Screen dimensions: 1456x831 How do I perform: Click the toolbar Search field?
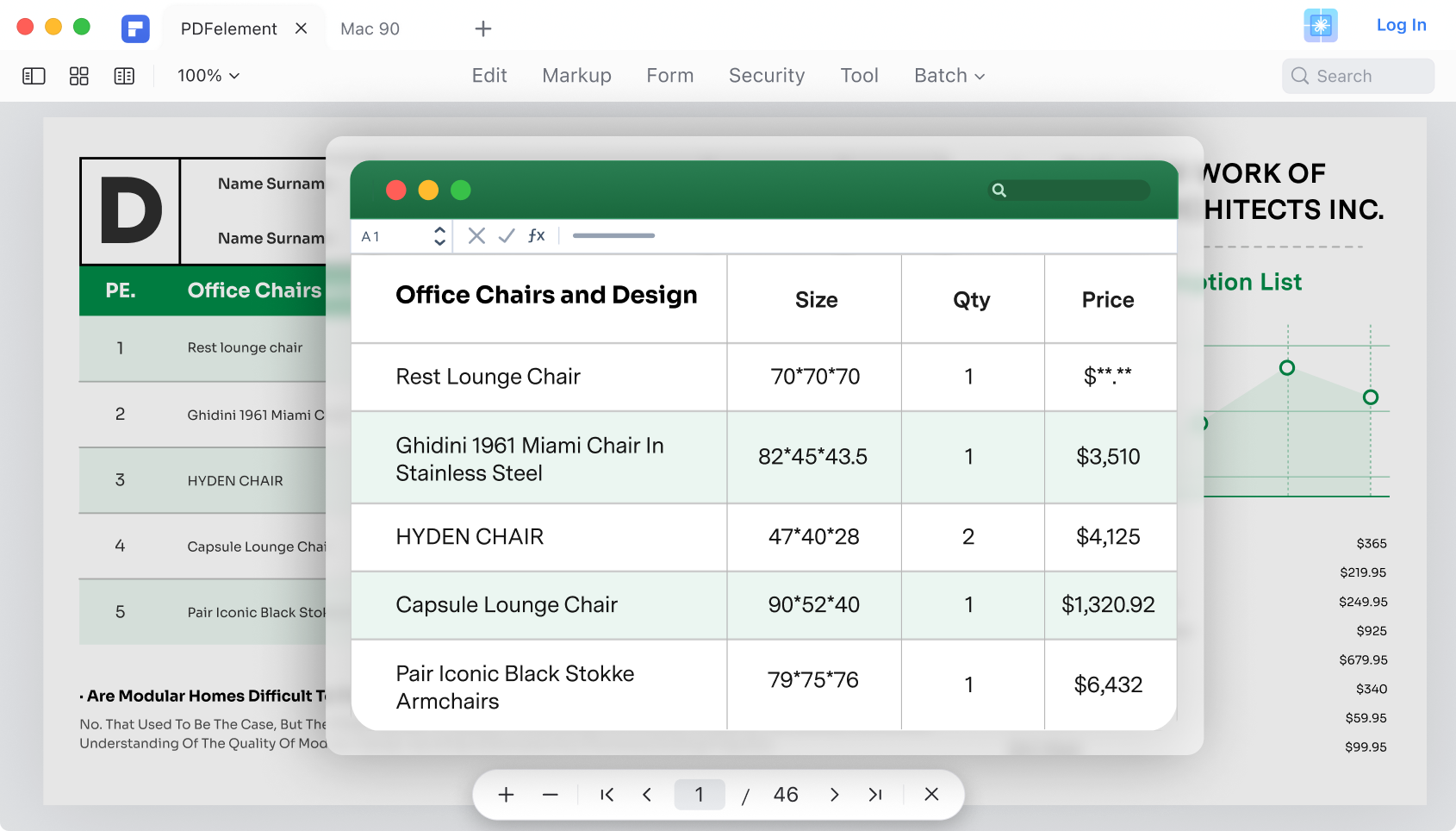pyautogui.click(x=1358, y=76)
